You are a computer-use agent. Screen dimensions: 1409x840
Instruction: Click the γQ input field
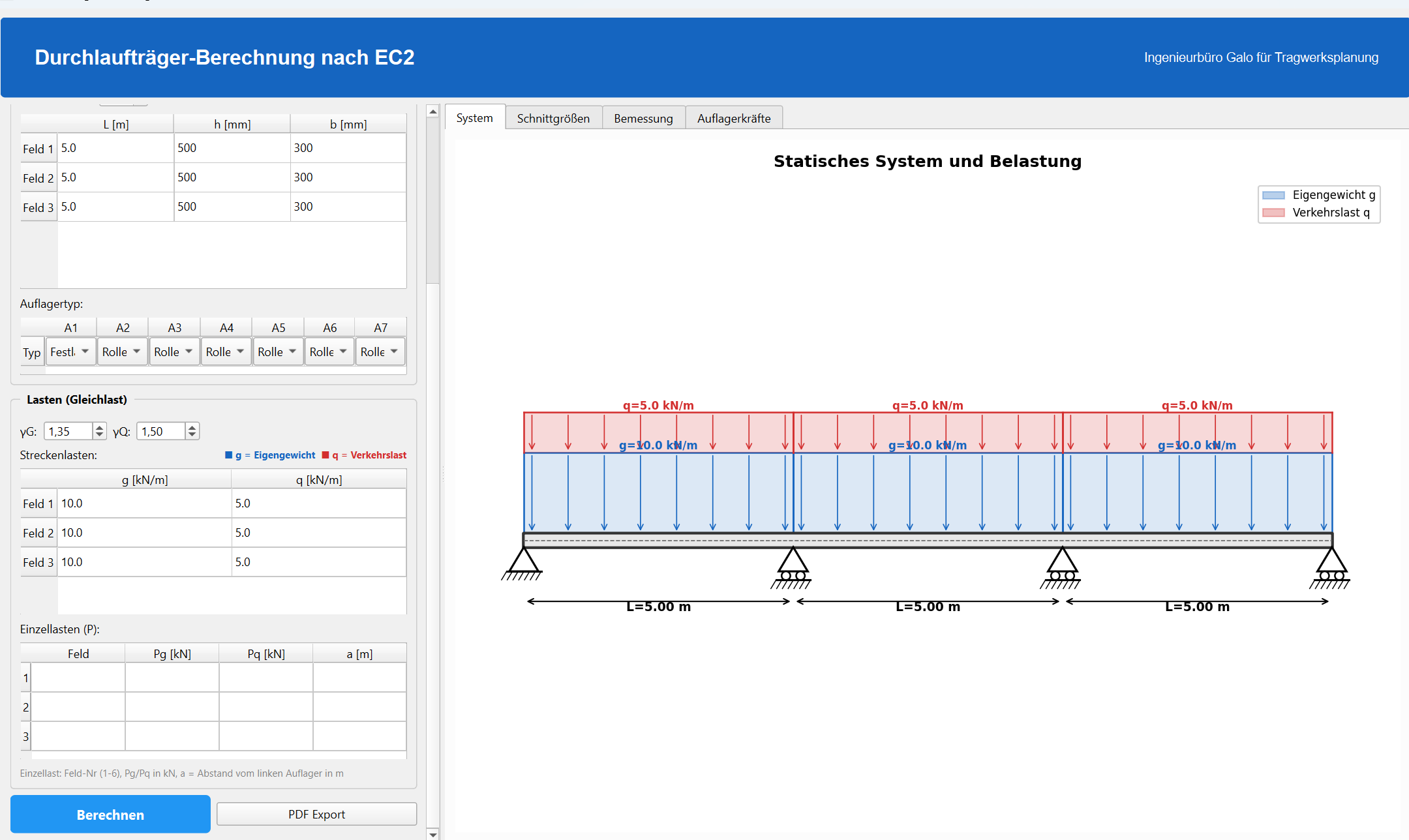coord(162,431)
